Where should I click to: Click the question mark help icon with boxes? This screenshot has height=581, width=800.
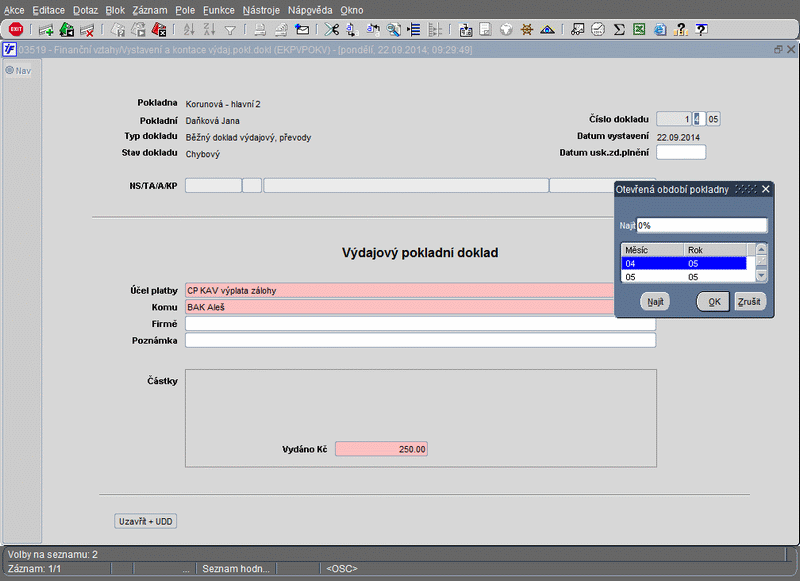coord(681,30)
